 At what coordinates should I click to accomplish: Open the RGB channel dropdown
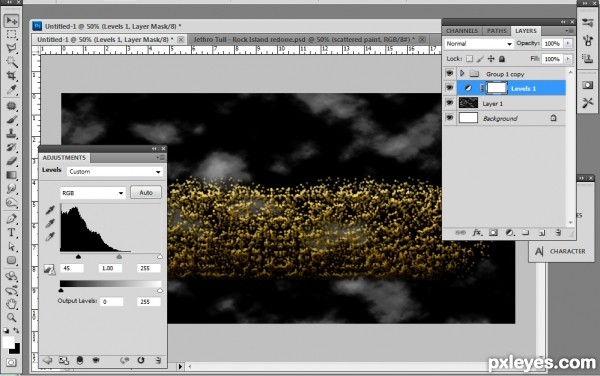click(93, 193)
